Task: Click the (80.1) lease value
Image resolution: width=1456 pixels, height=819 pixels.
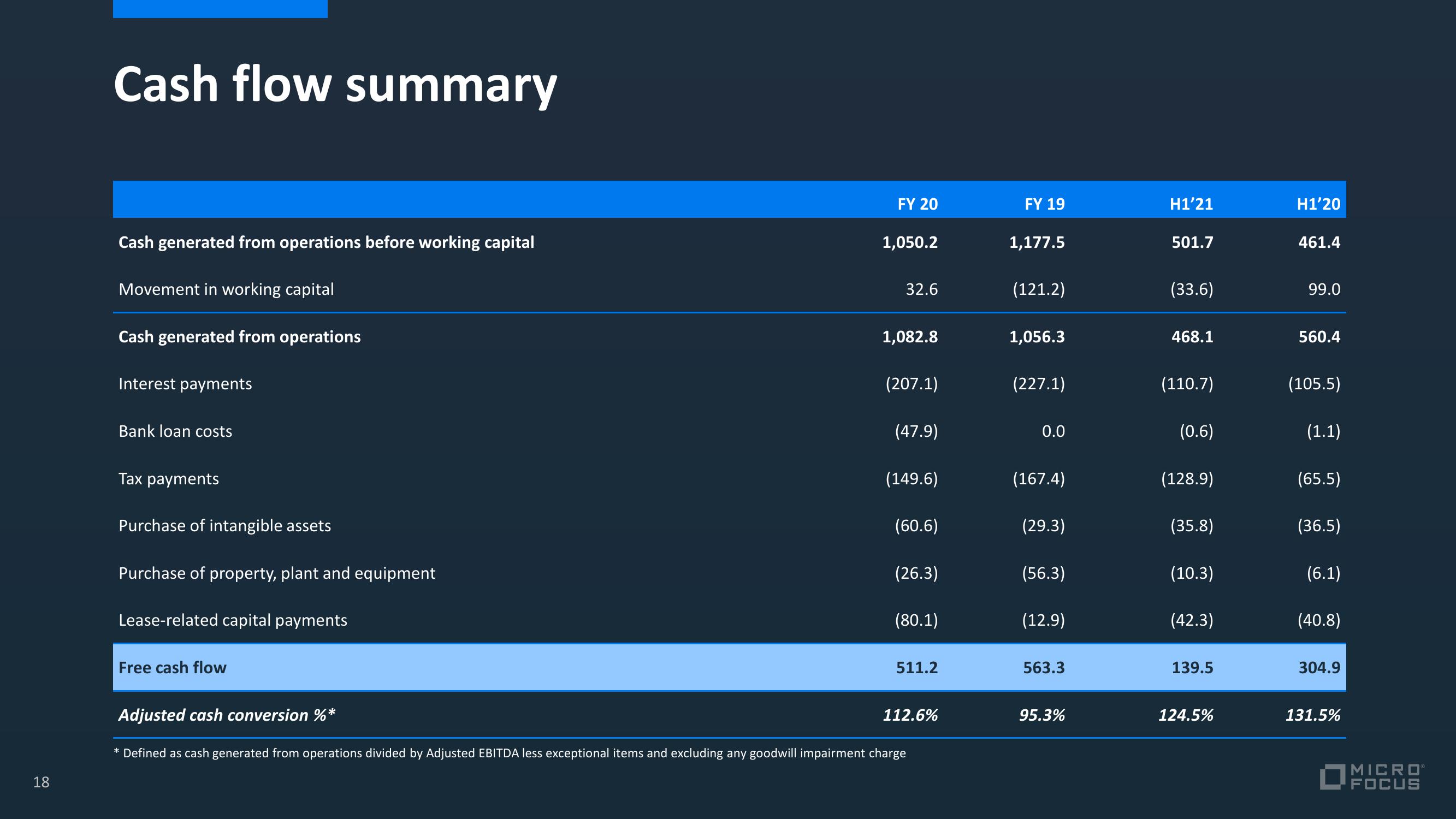Action: point(916,620)
